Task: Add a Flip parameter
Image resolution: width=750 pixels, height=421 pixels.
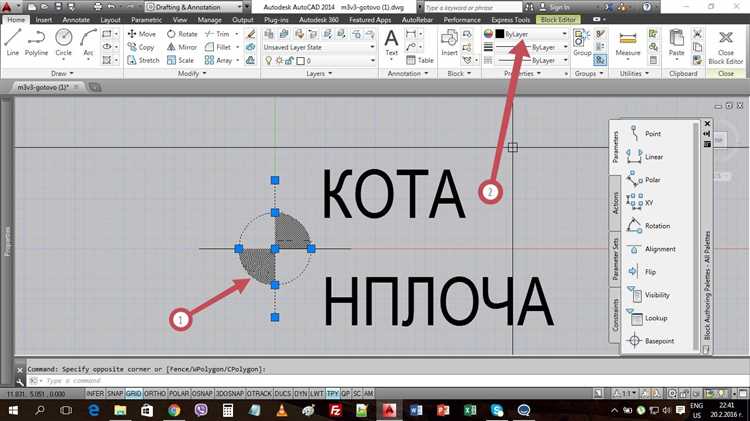Action: (x=641, y=272)
